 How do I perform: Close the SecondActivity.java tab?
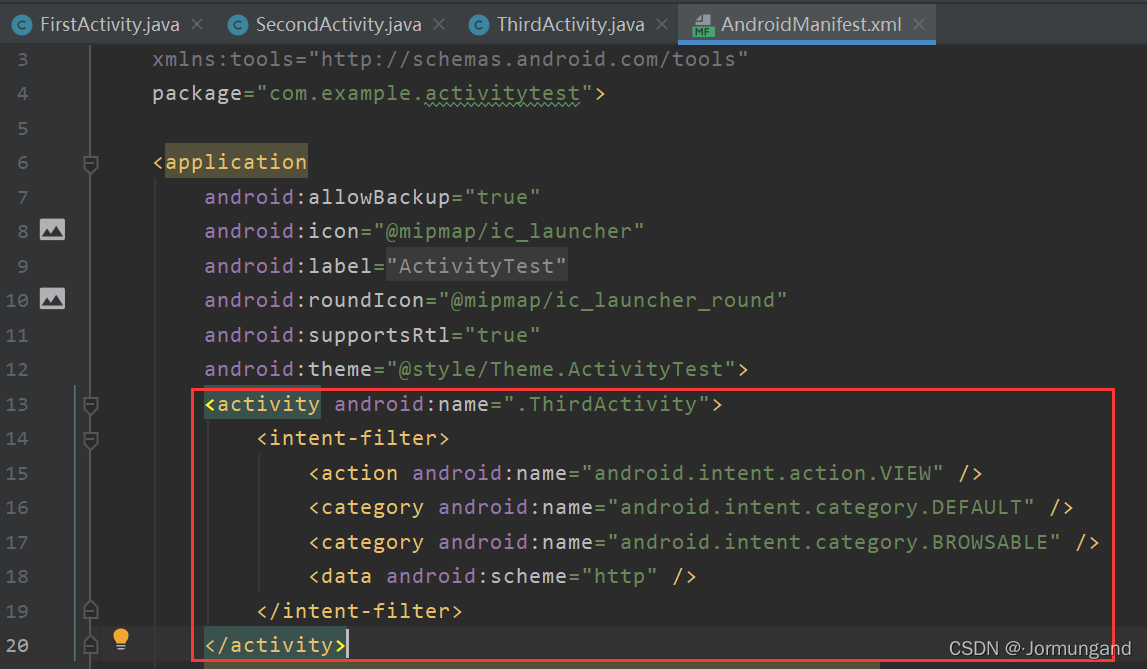[x=439, y=24]
